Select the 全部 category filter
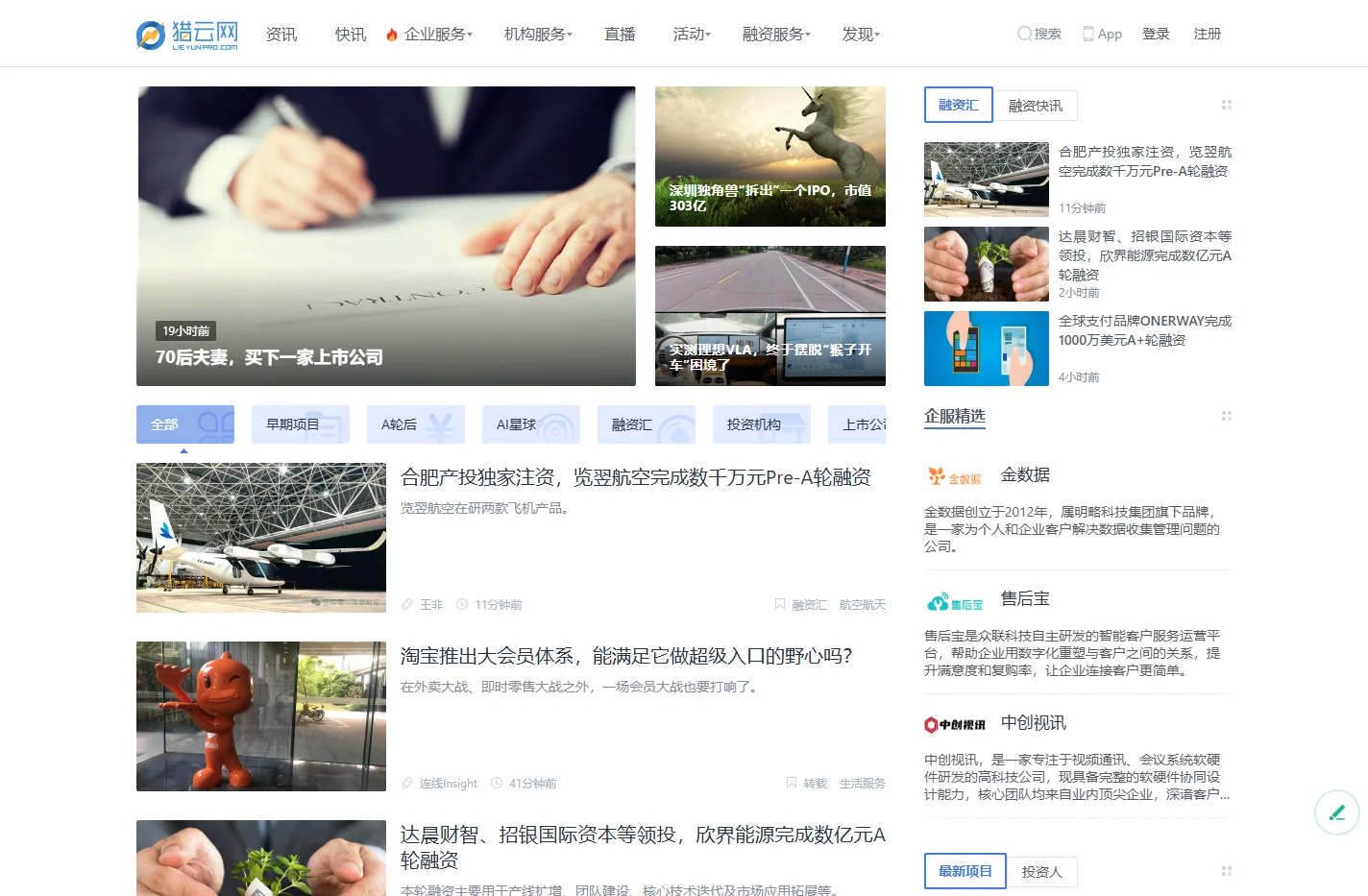This screenshot has height=896, width=1368. click(185, 424)
